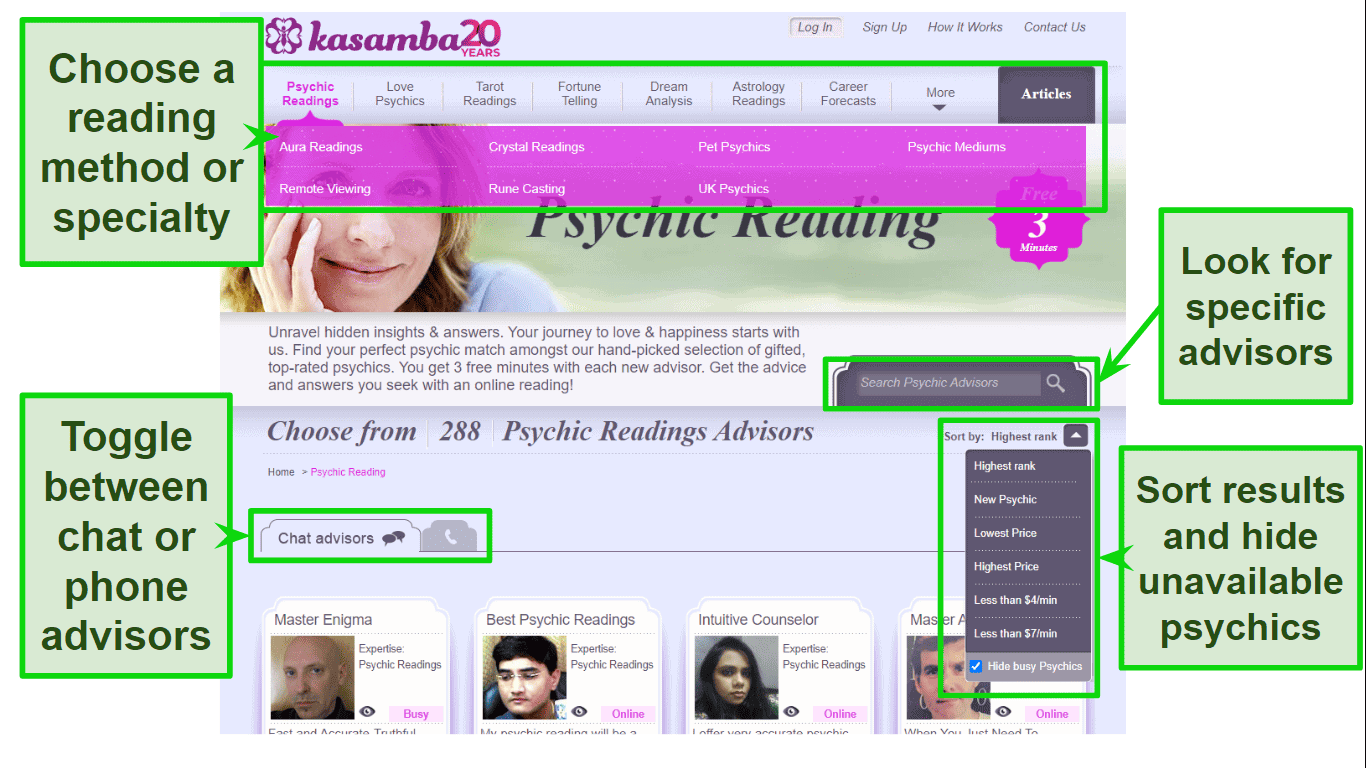1366x768 pixels.
Task: Click the eye icon on Master Enigma card
Action: pos(367,712)
